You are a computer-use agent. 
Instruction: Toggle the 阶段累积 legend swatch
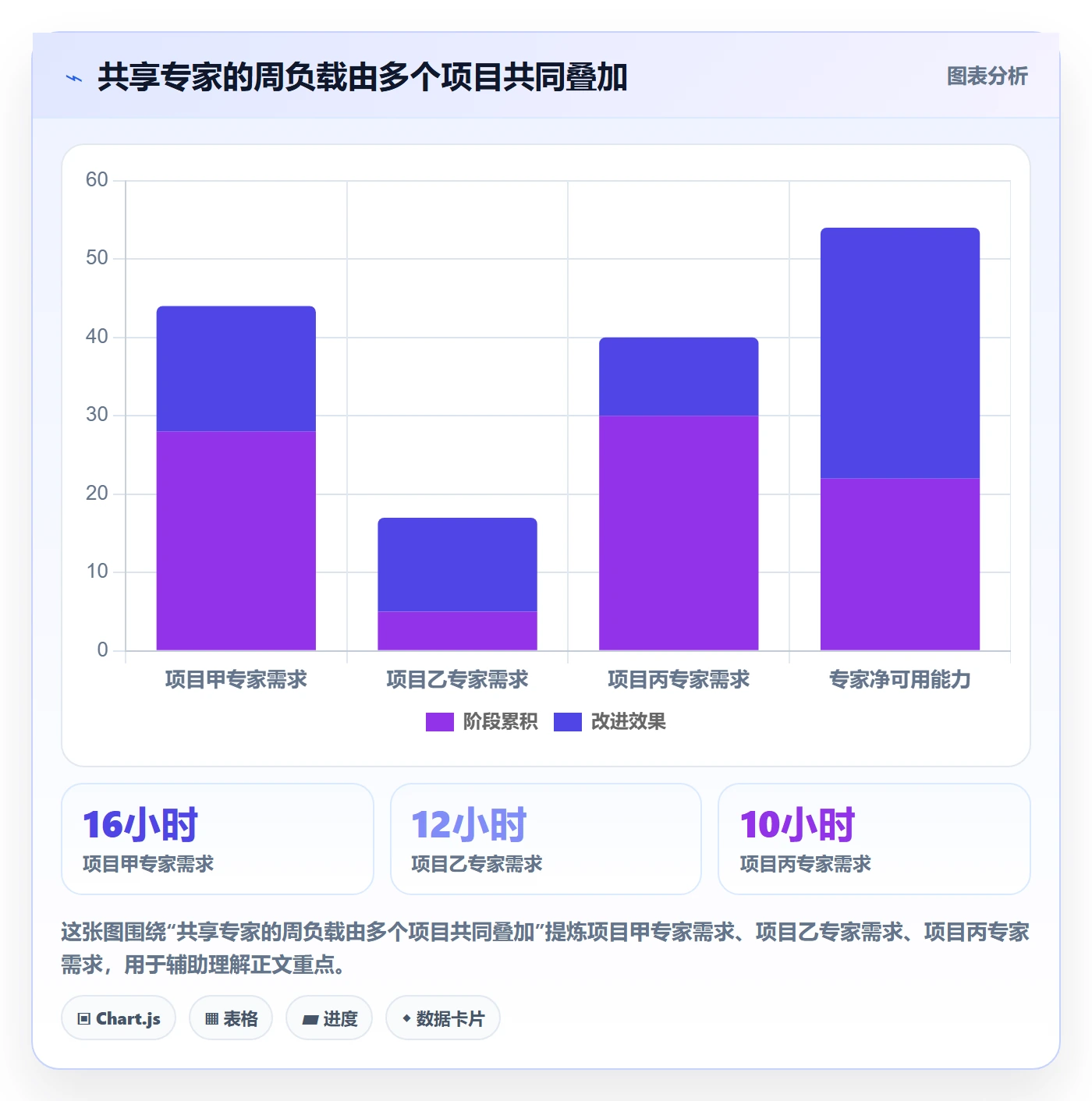(x=439, y=722)
